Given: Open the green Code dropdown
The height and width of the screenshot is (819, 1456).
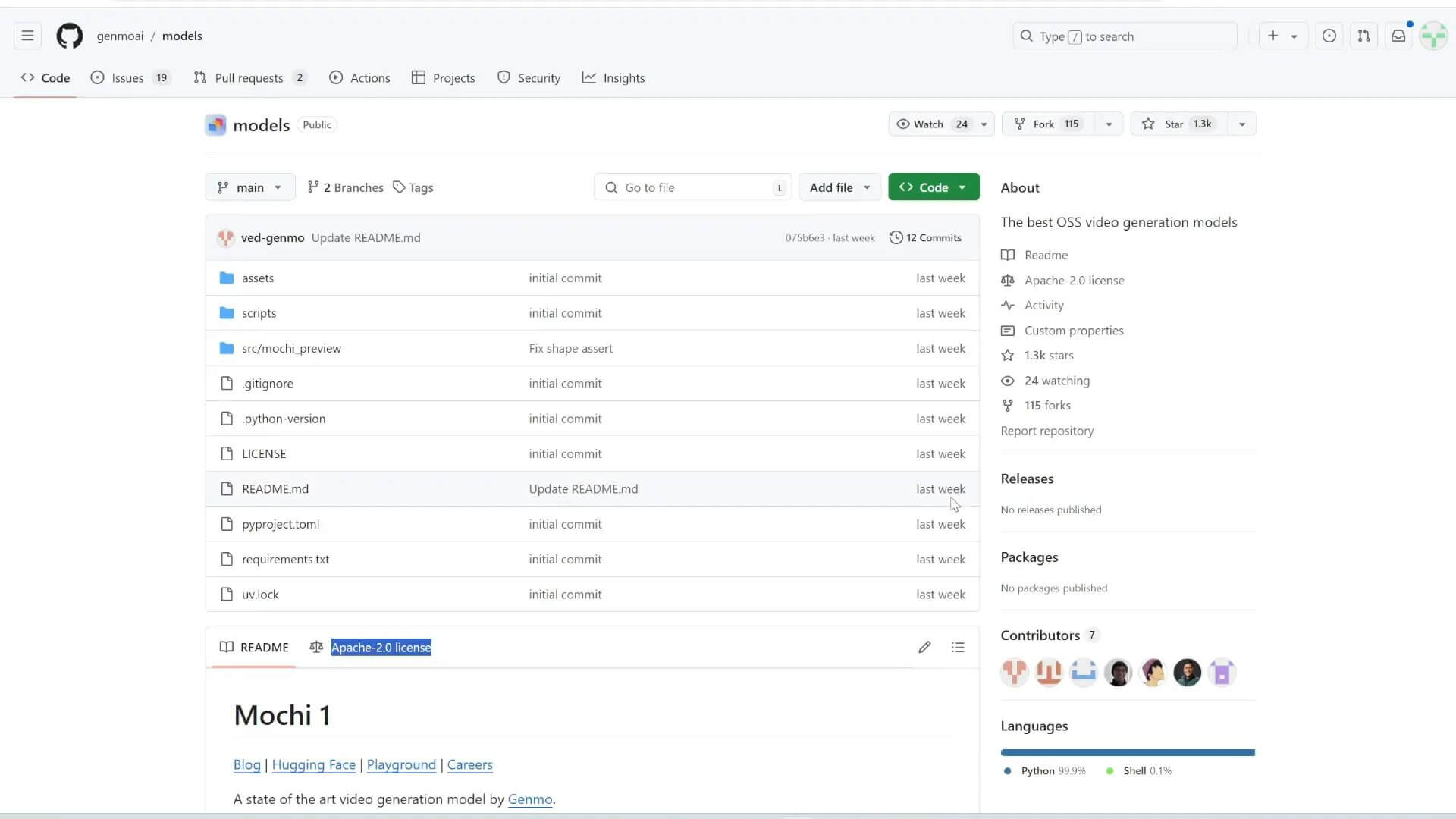Looking at the screenshot, I should pos(933,187).
